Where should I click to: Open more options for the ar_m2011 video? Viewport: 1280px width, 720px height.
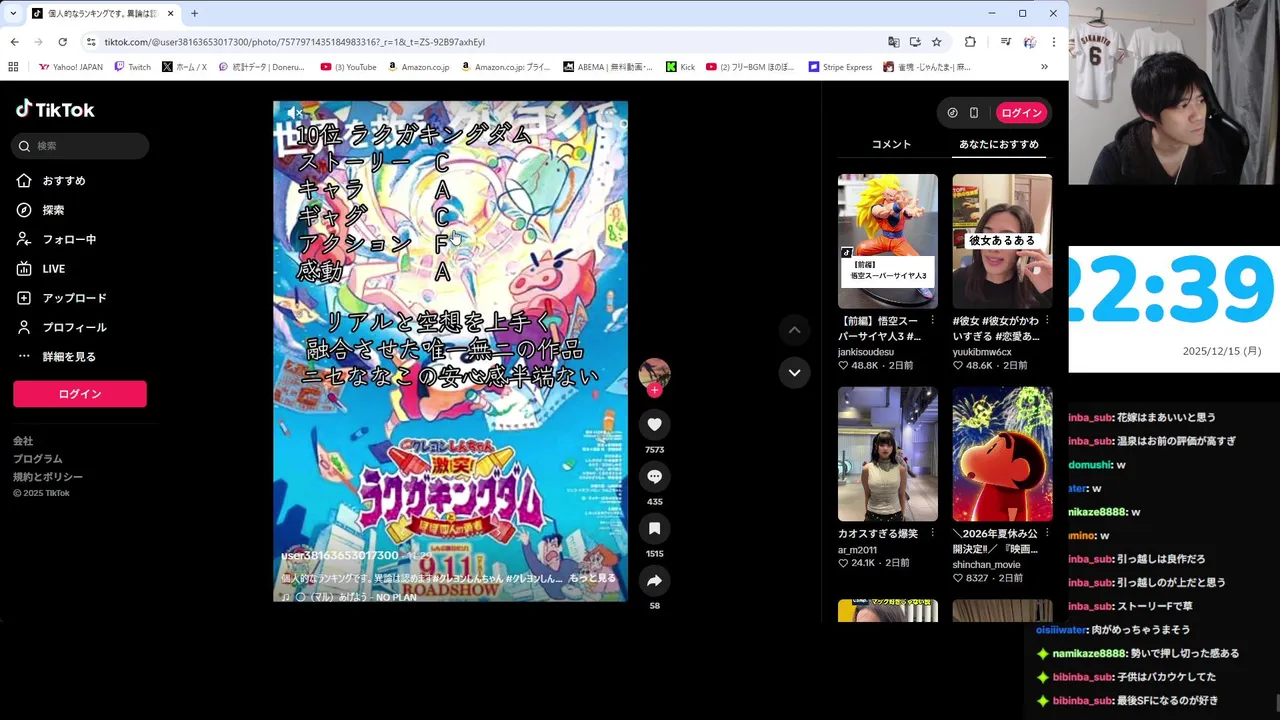click(932, 534)
